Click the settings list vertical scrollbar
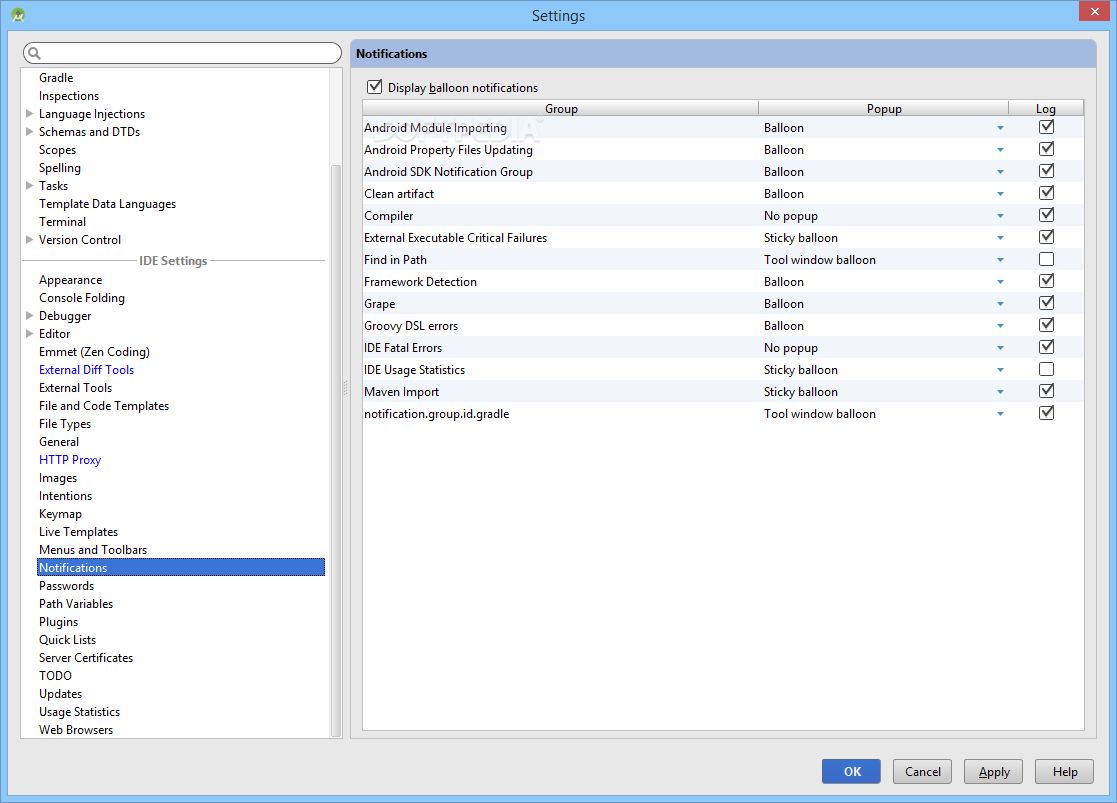The width and height of the screenshot is (1117, 803). click(336, 451)
